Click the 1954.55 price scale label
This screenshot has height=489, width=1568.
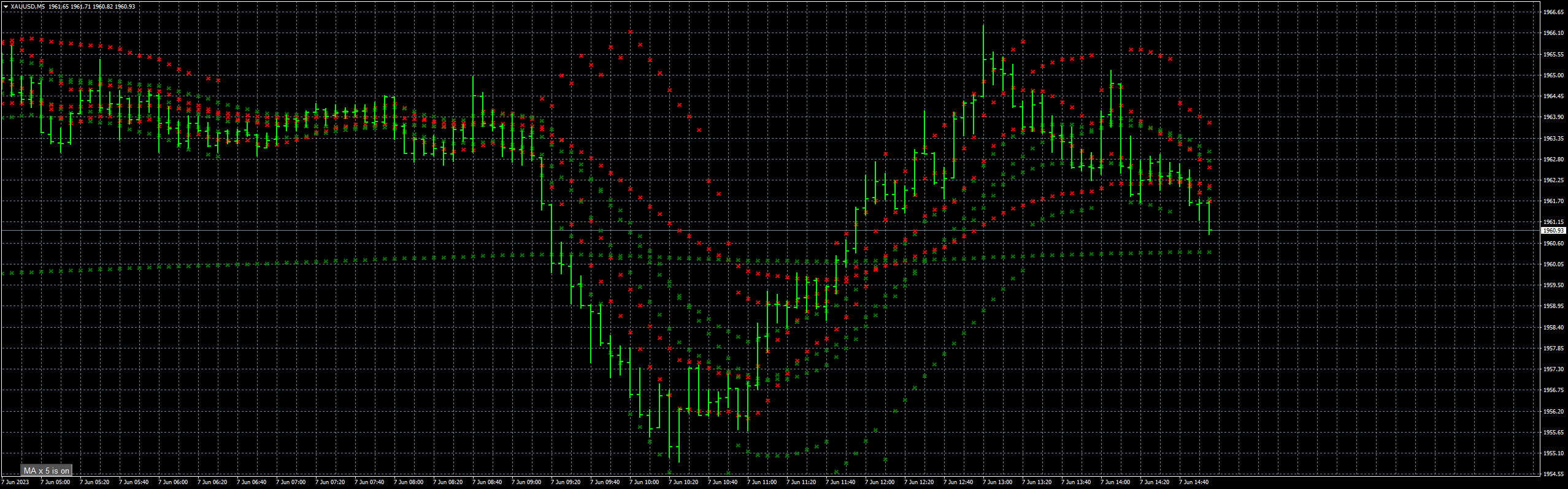coord(1553,474)
